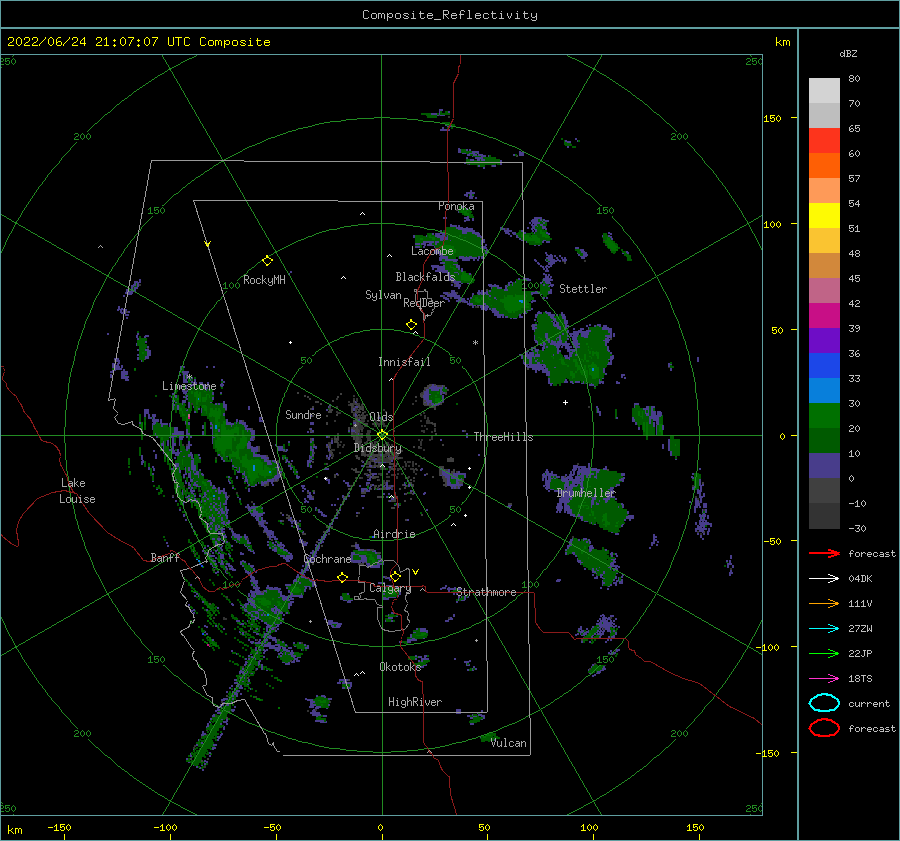The image size is (900, 841).
Task: Pick the bright green 20-30 dBZ swatch
Action: [824, 416]
